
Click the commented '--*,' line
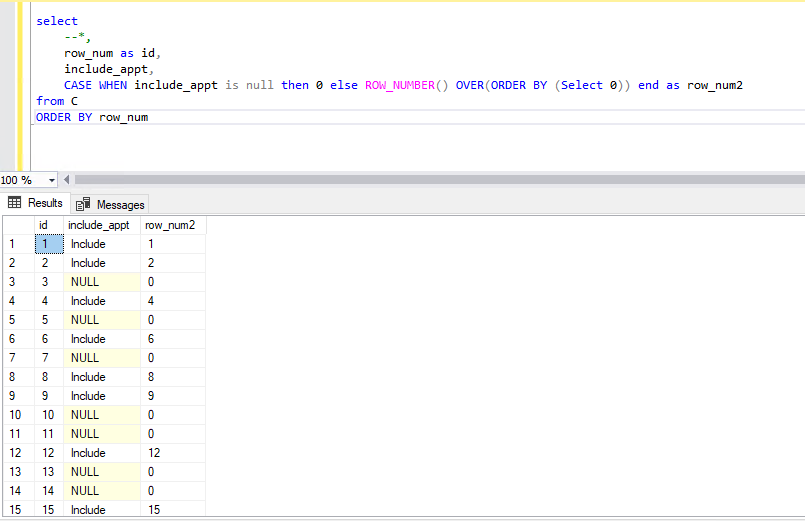[x=78, y=37]
